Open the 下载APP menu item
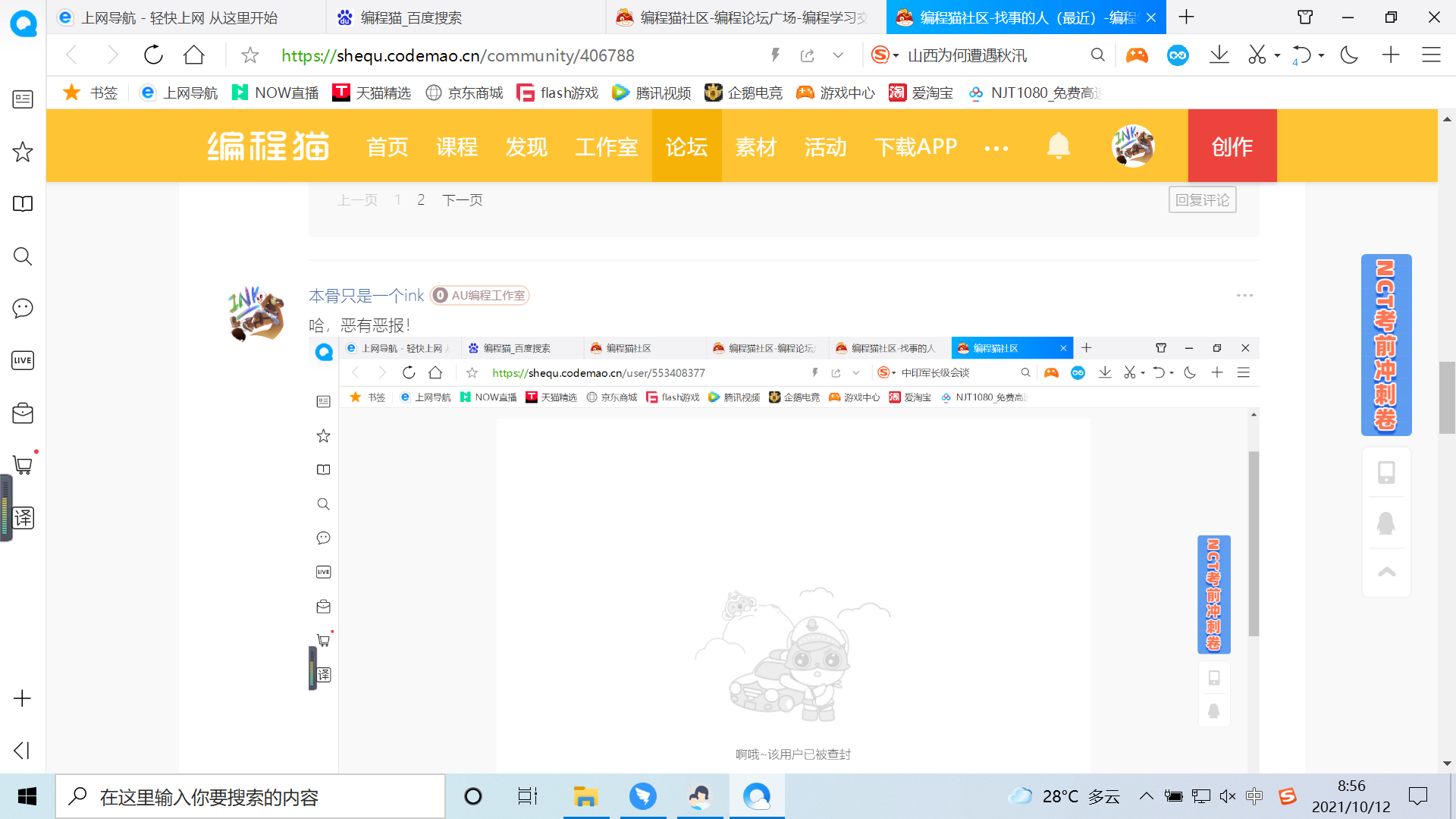 pos(916,146)
